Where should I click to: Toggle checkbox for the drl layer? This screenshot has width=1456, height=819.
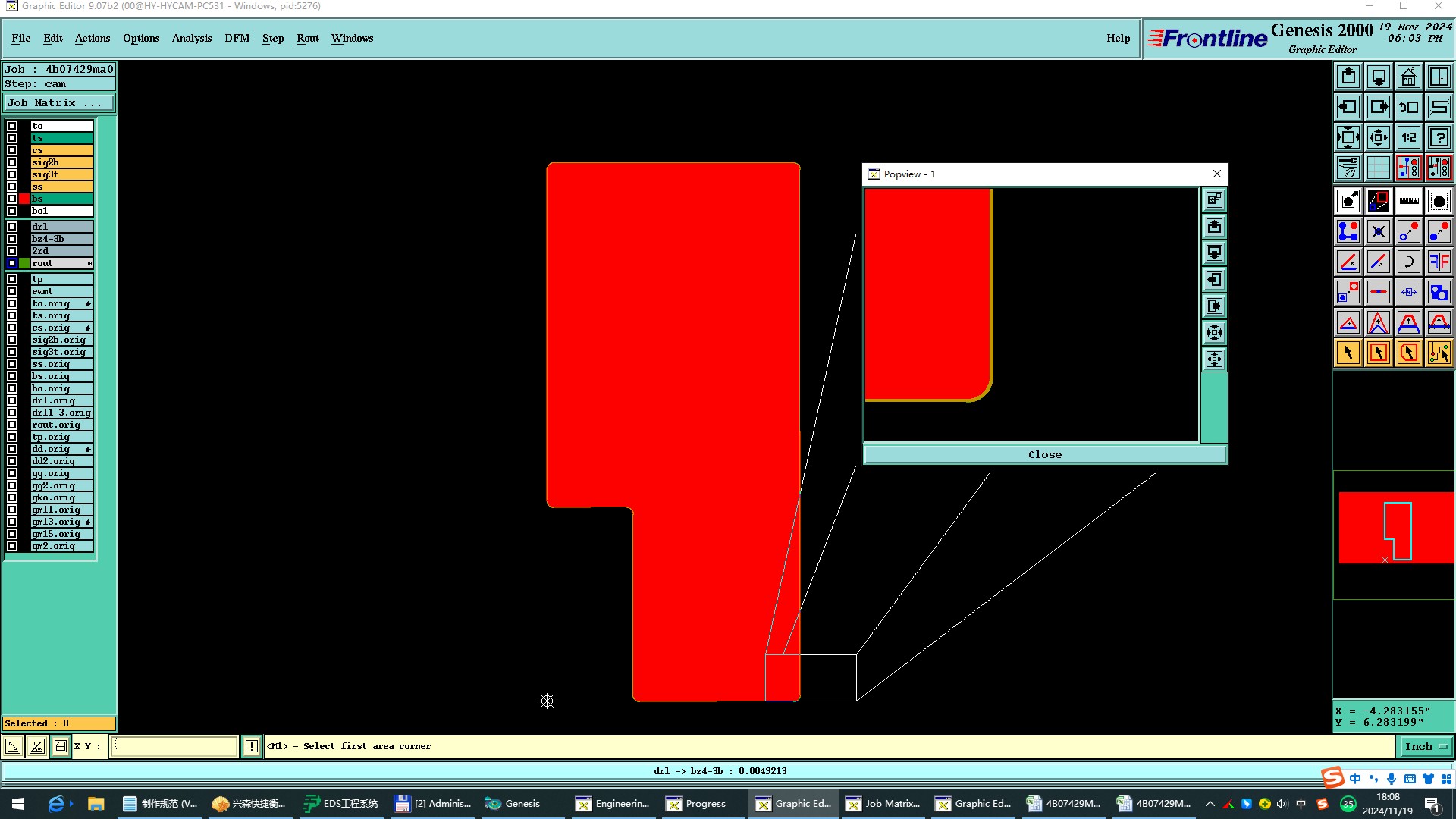(12, 227)
